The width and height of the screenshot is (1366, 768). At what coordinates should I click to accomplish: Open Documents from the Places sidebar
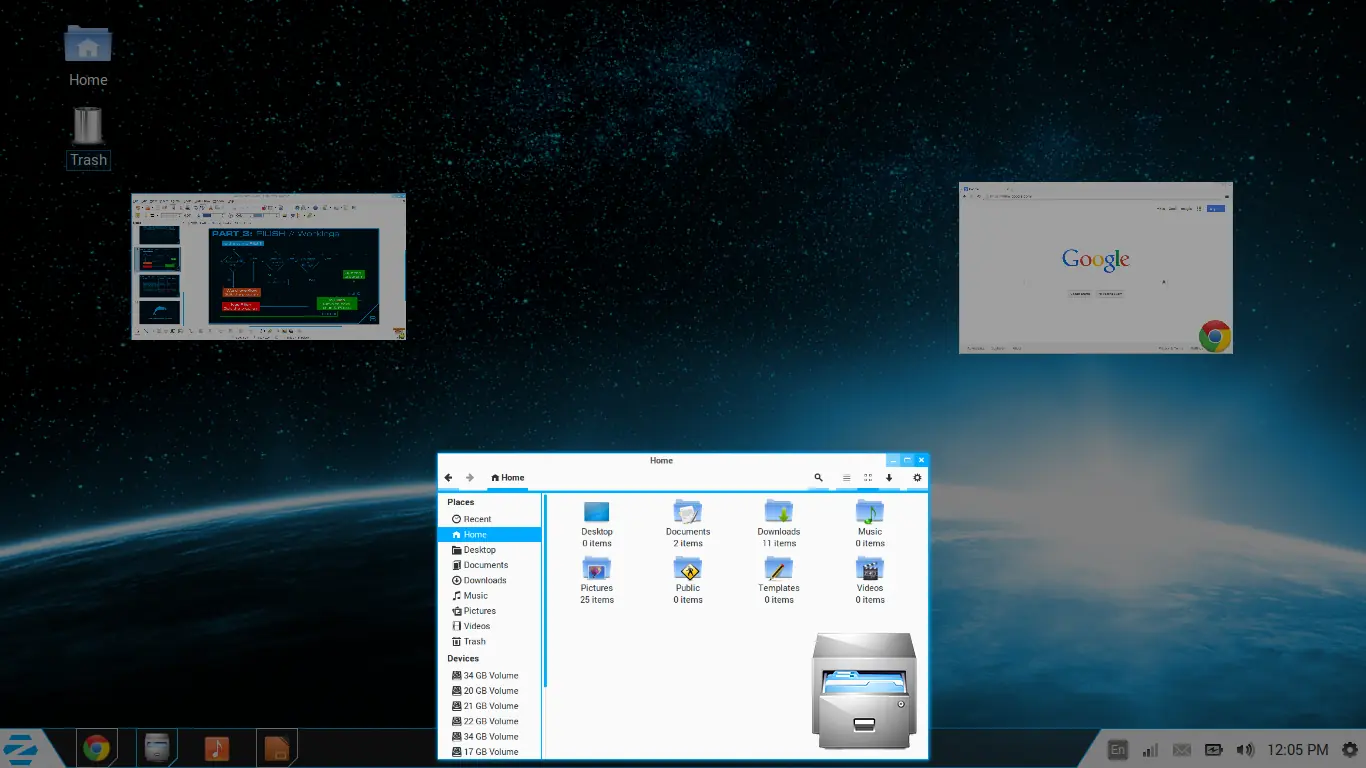click(490, 565)
